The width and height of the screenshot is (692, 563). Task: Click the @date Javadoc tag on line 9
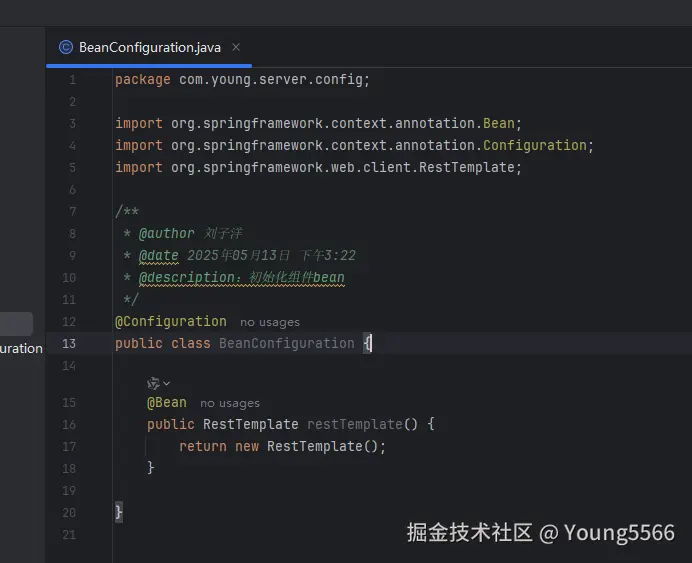[158, 255]
